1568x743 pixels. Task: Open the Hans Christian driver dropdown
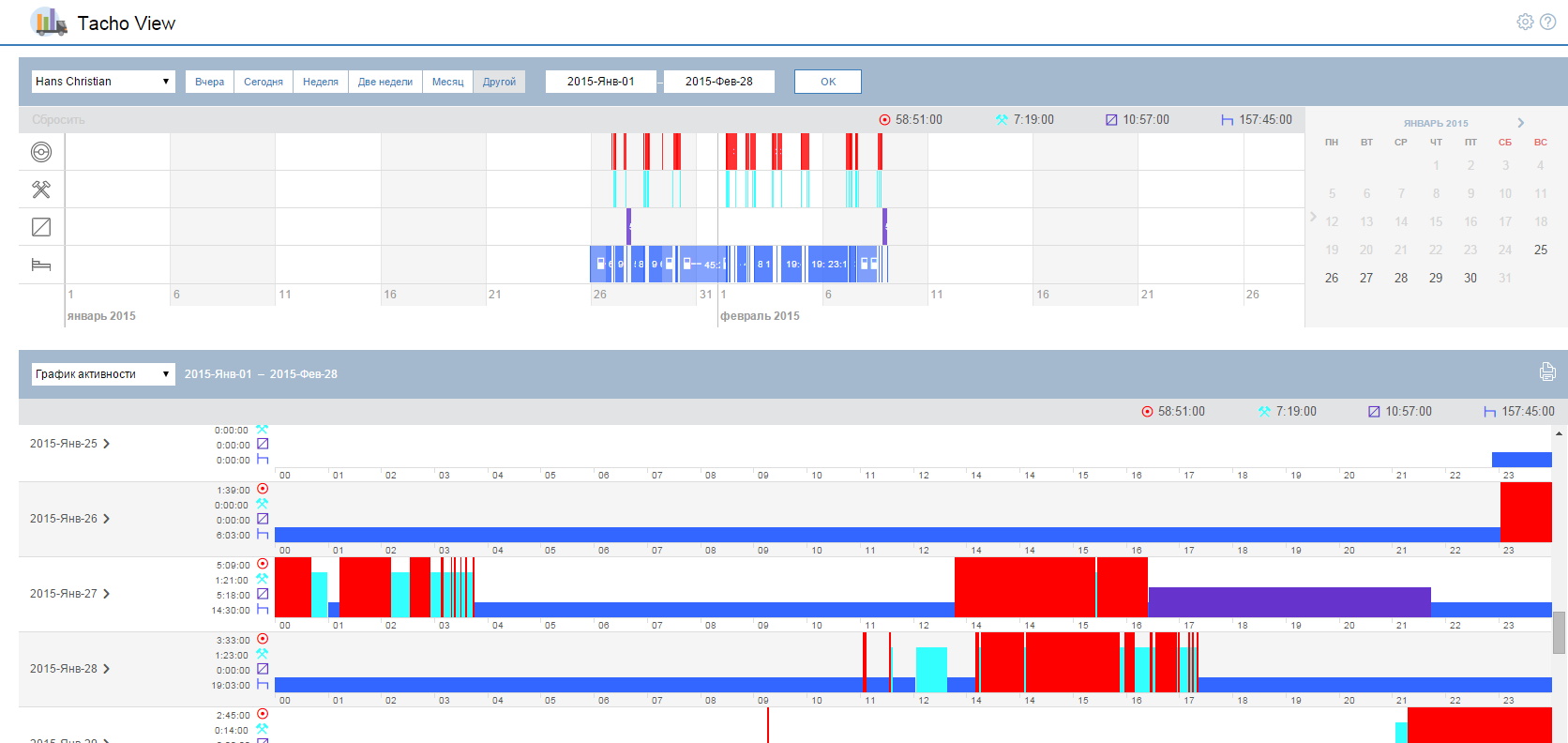(103, 82)
